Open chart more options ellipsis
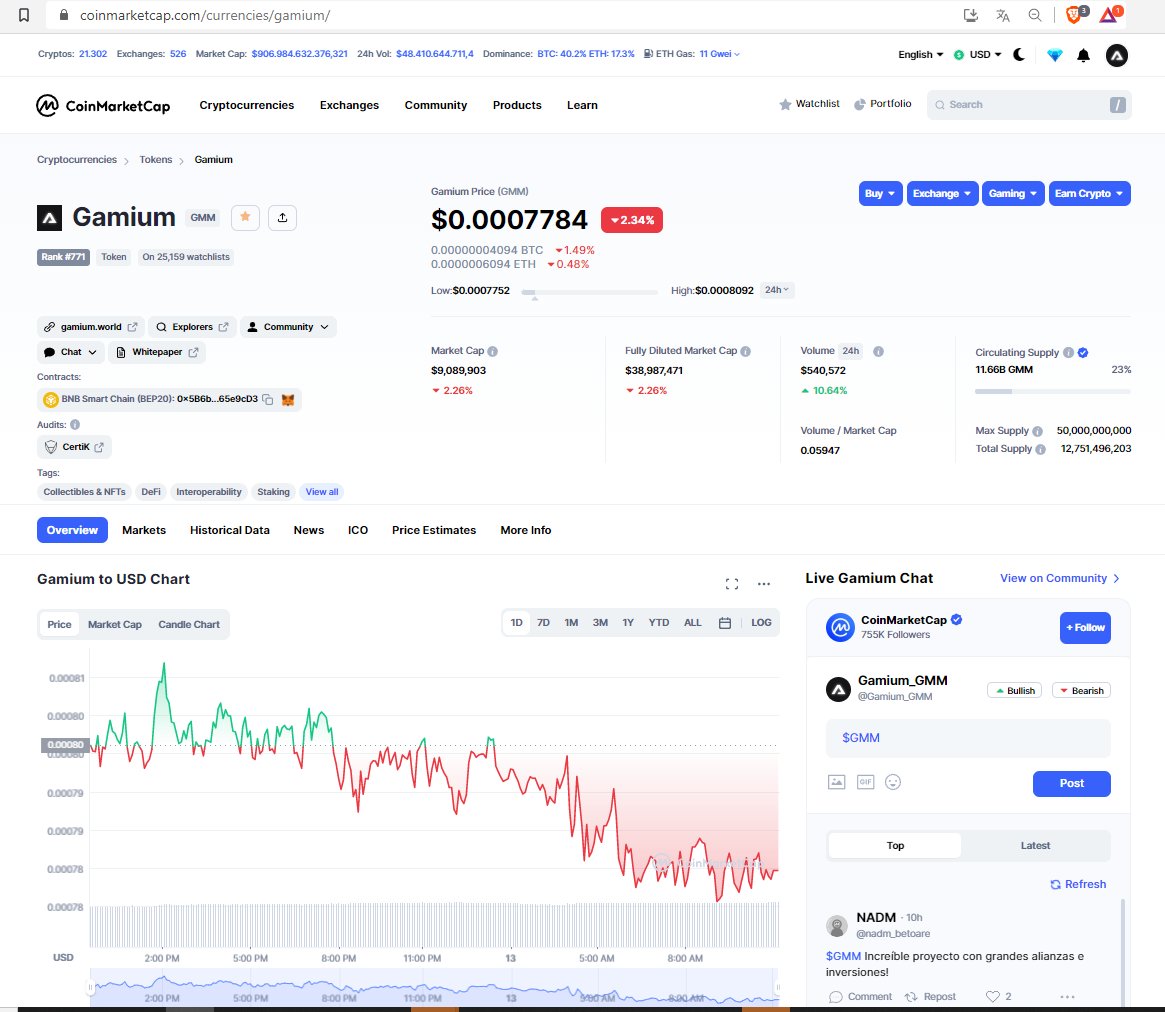The image size is (1165, 1012). (764, 584)
